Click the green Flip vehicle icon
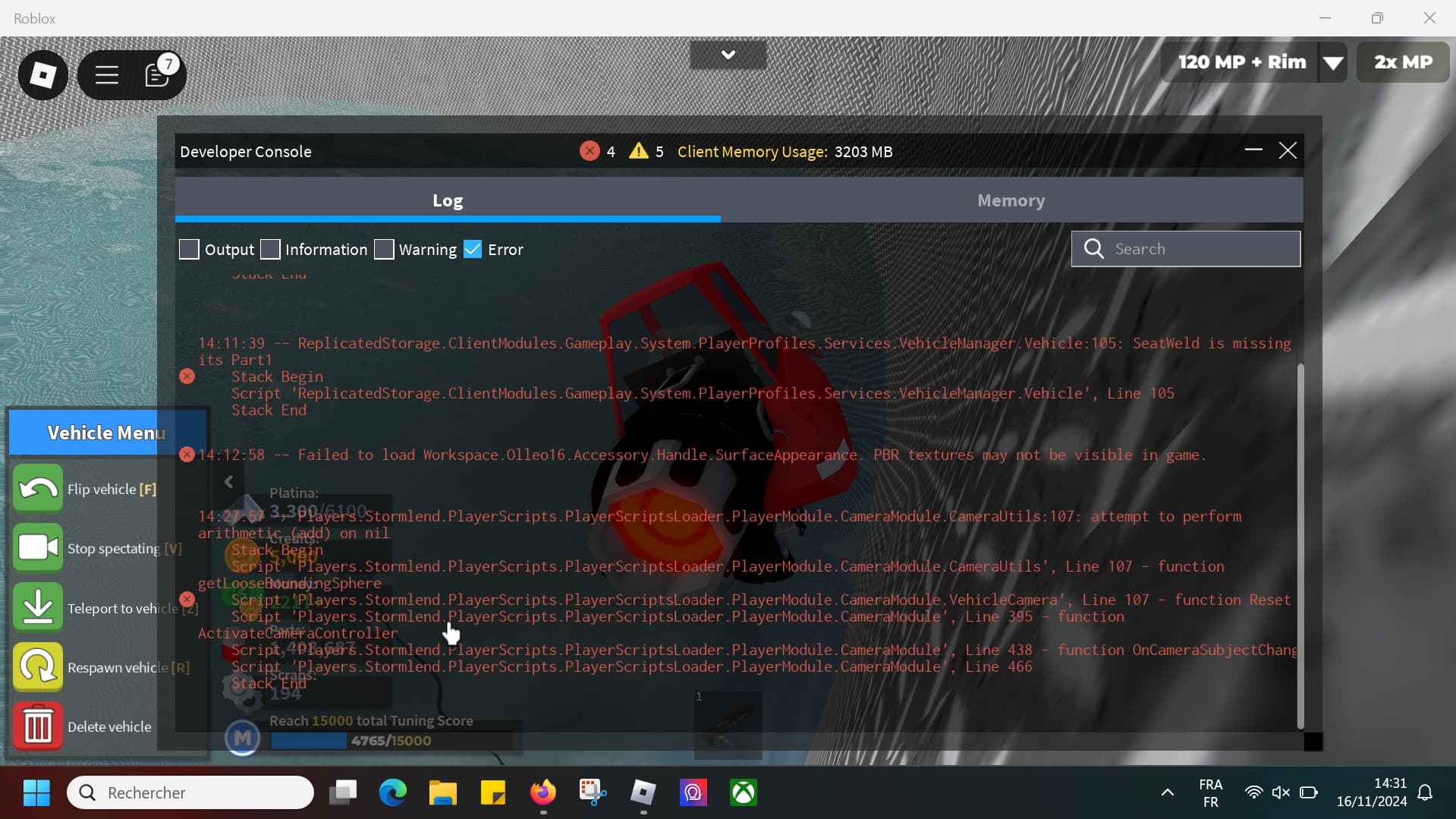The image size is (1456, 819). tap(37, 489)
